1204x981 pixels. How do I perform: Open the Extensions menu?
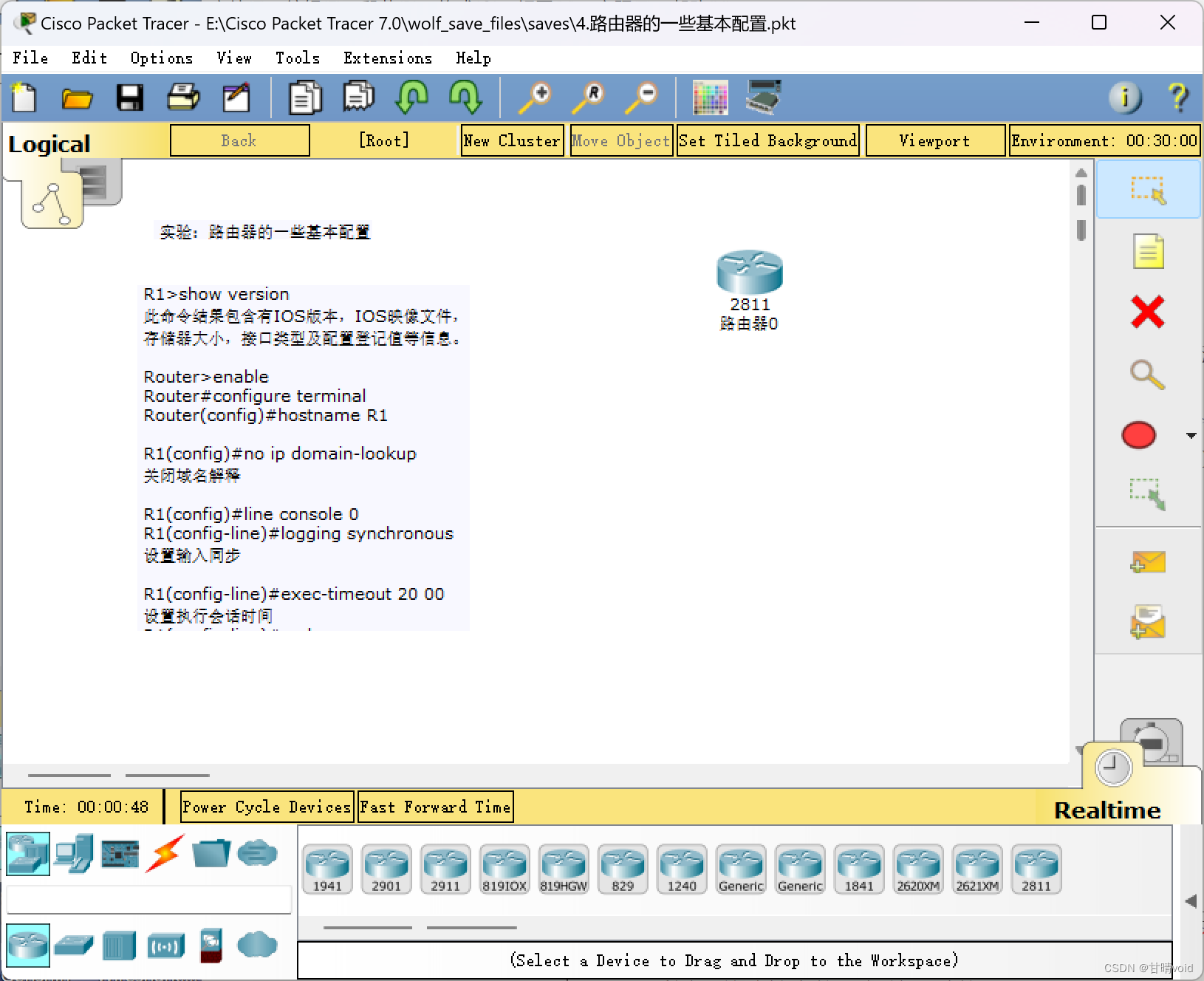388,58
